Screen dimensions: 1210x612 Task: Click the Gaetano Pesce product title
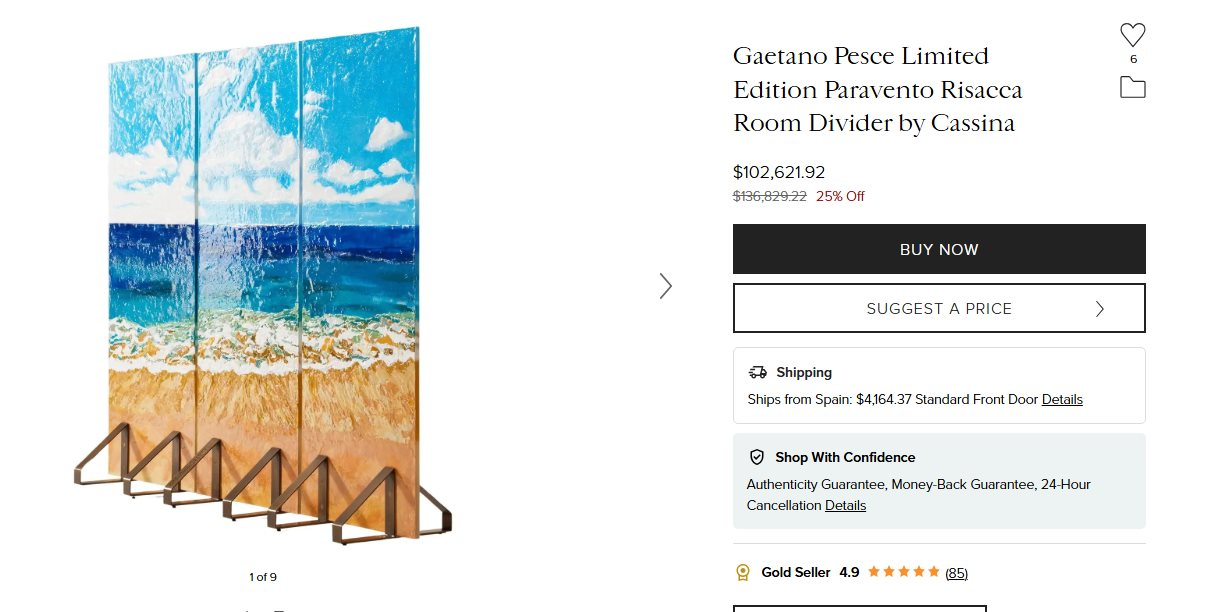pyautogui.click(x=877, y=90)
